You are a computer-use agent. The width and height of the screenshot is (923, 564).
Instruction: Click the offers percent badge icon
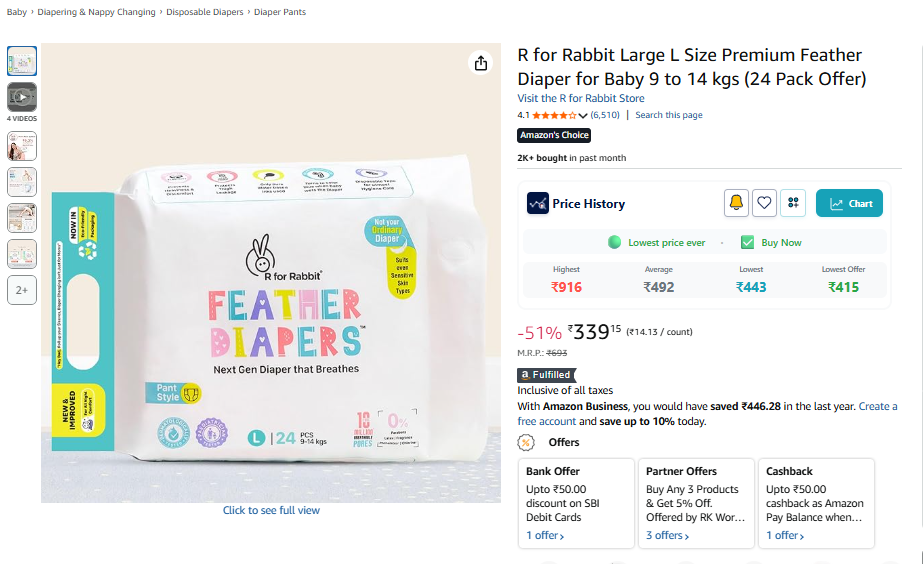coord(526,442)
